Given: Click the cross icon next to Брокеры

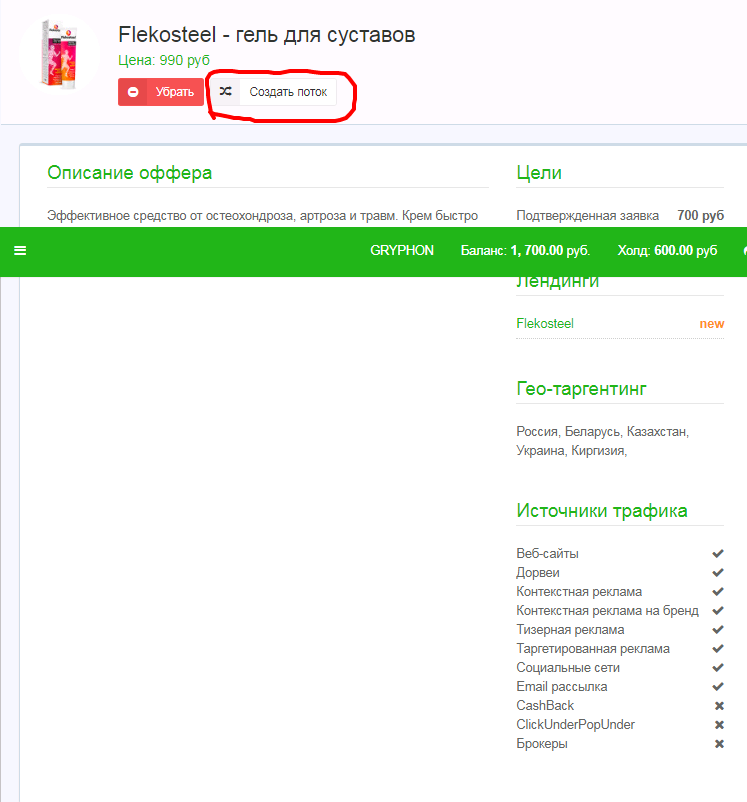Looking at the screenshot, I should tap(718, 743).
